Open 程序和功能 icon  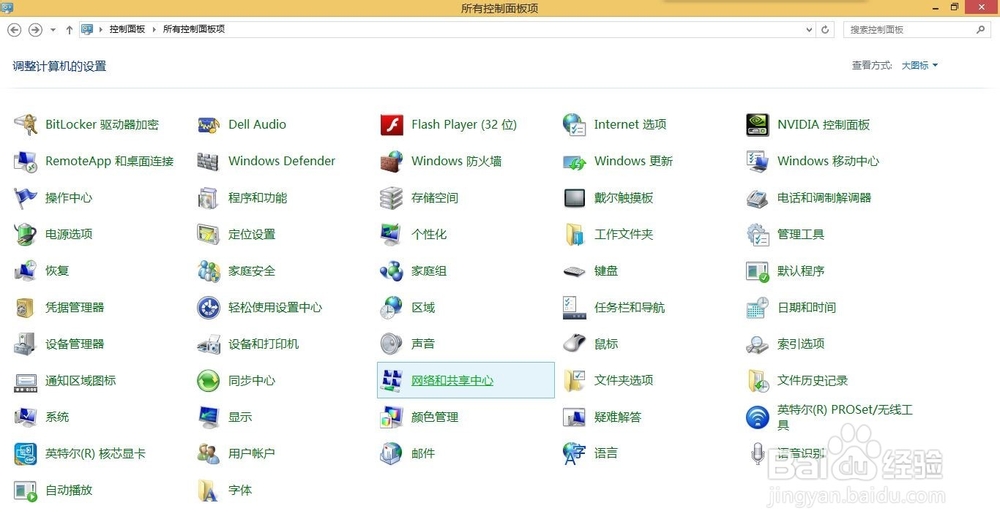(209, 198)
